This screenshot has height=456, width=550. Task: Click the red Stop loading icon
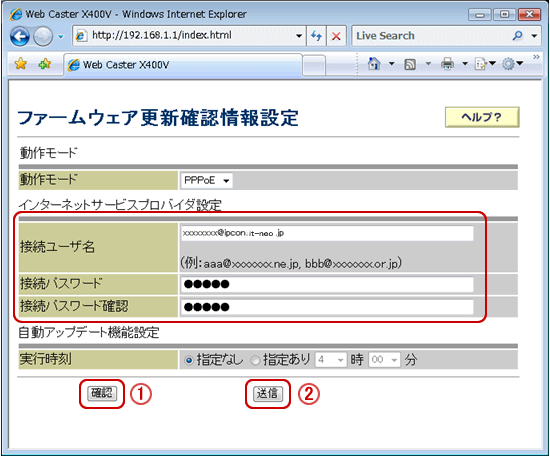336,36
